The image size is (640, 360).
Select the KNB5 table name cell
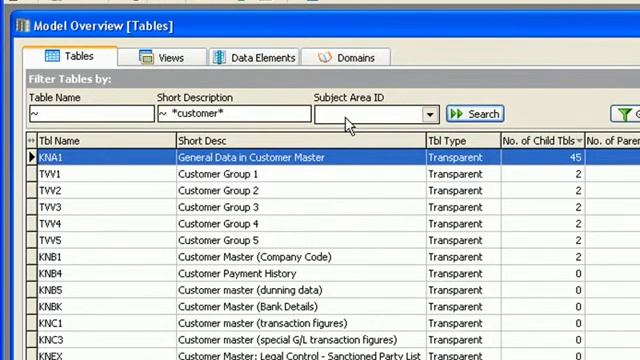[107, 290]
